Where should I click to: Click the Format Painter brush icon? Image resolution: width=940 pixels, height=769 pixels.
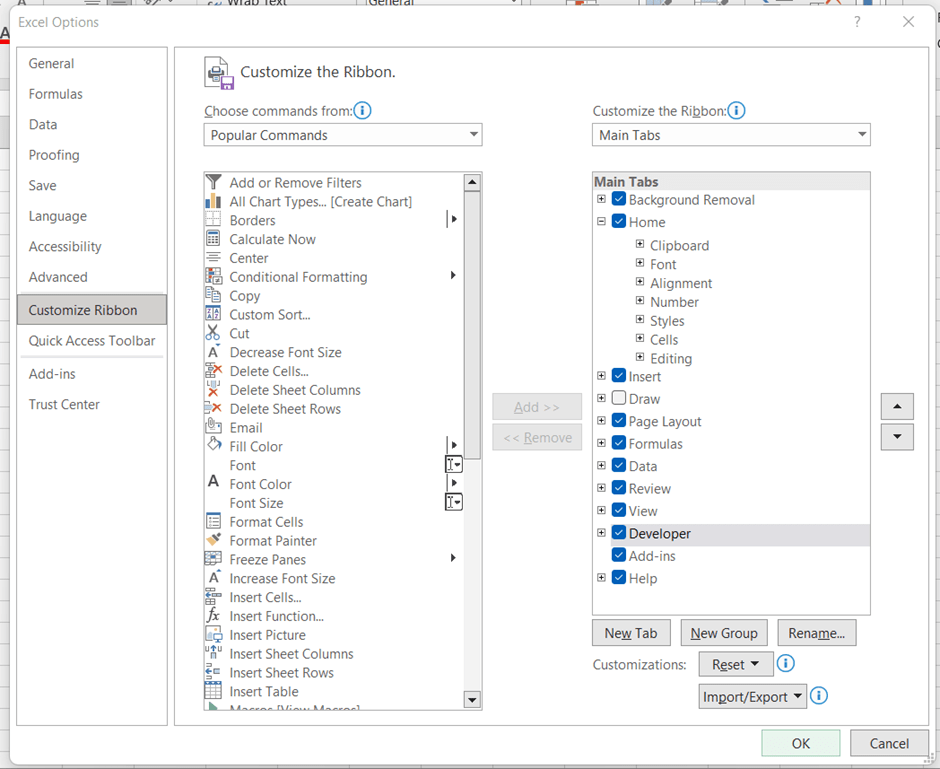point(213,539)
